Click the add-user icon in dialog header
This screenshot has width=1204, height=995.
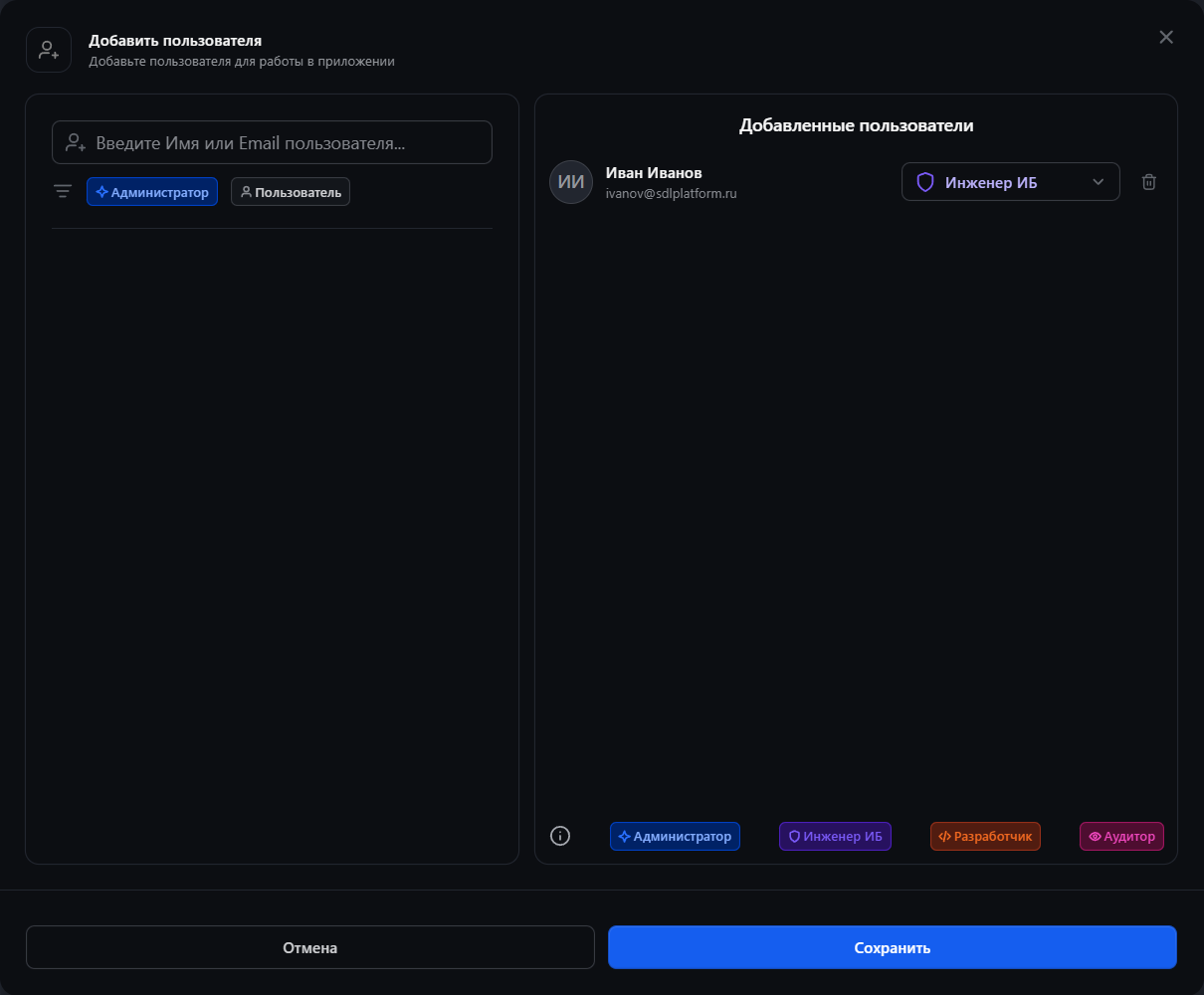point(49,50)
